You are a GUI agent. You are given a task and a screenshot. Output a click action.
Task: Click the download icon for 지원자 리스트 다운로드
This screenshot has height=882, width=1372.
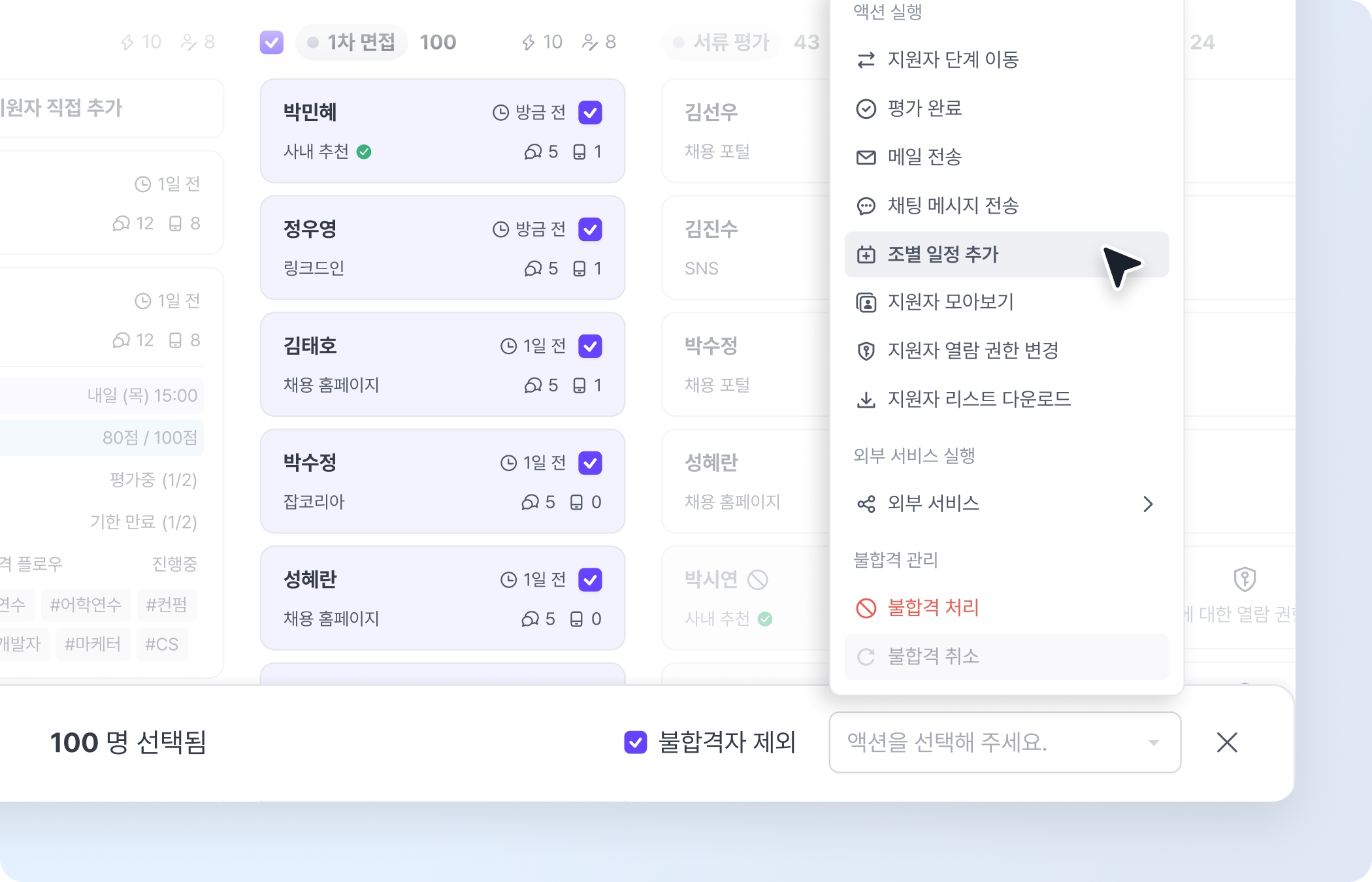click(866, 399)
